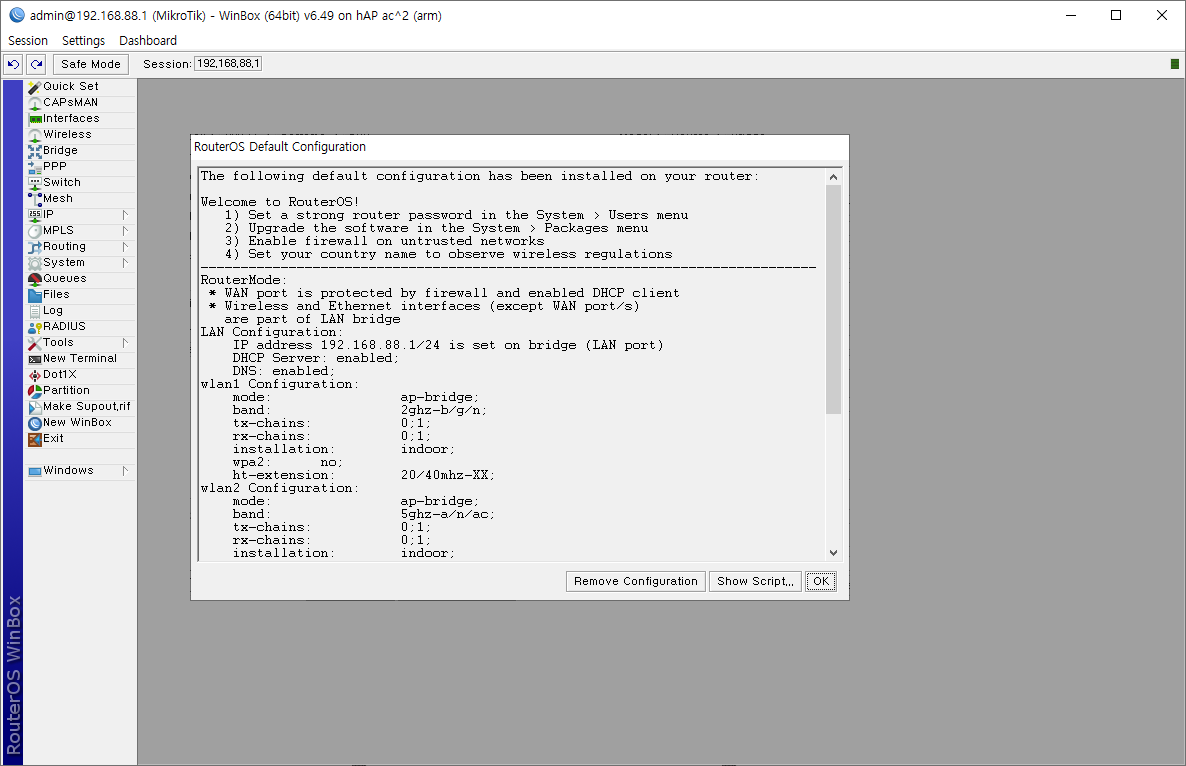The width and height of the screenshot is (1186, 766).
Task: Click the "RouterMode:" heading line
Action: tap(244, 281)
